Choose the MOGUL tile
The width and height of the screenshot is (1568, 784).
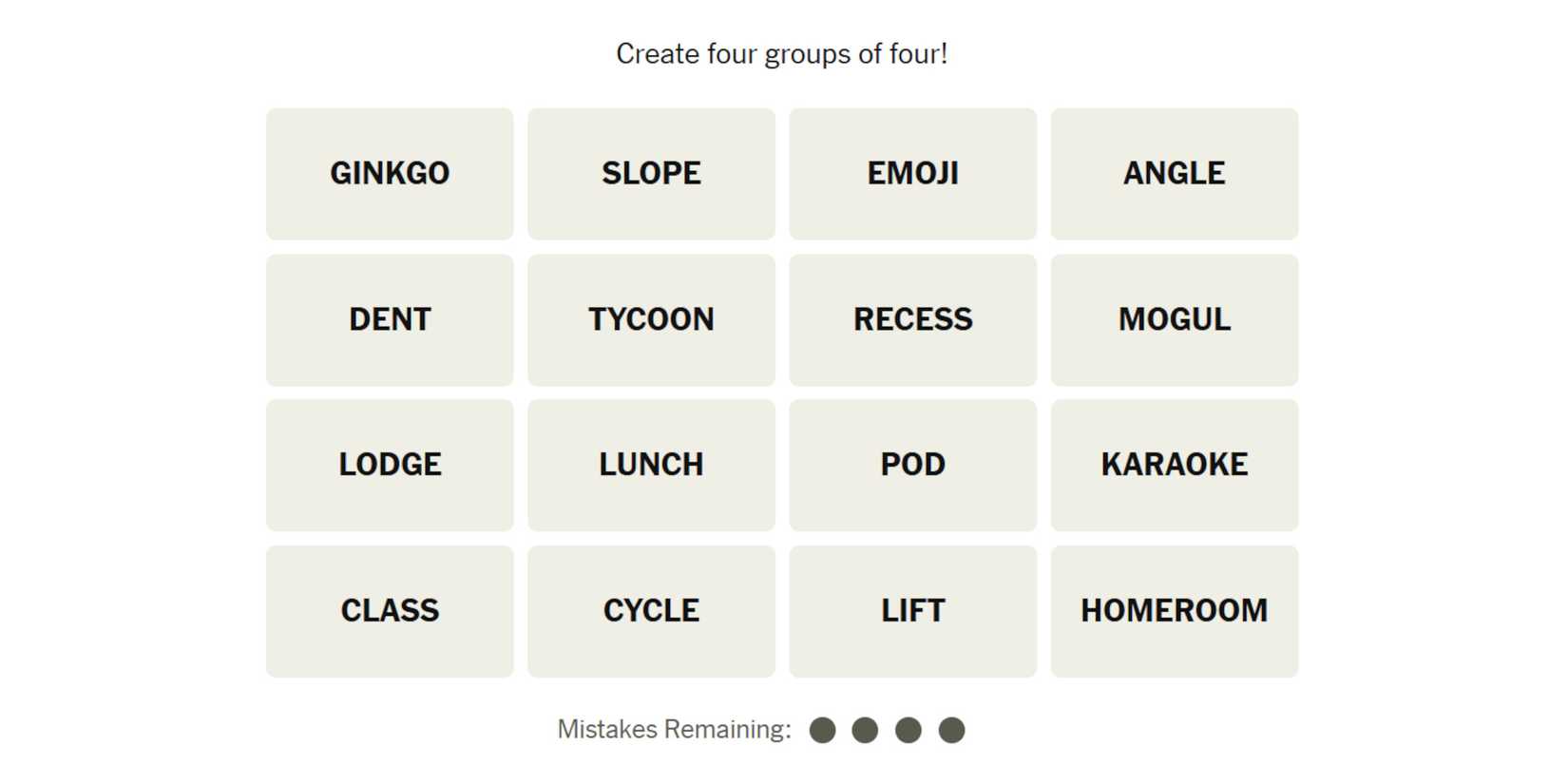[1174, 319]
